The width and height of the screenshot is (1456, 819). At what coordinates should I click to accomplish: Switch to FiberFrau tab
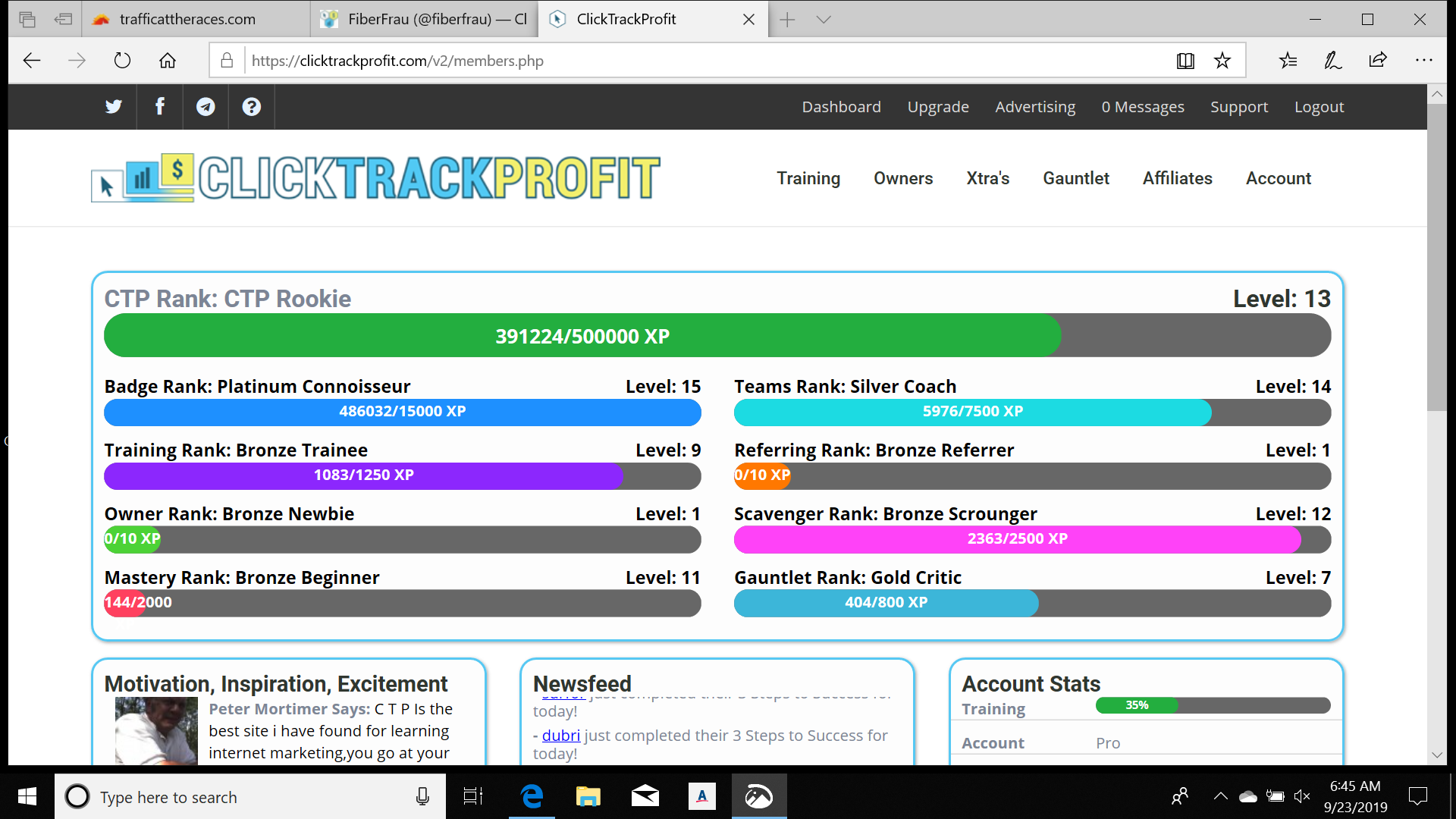coord(424,19)
